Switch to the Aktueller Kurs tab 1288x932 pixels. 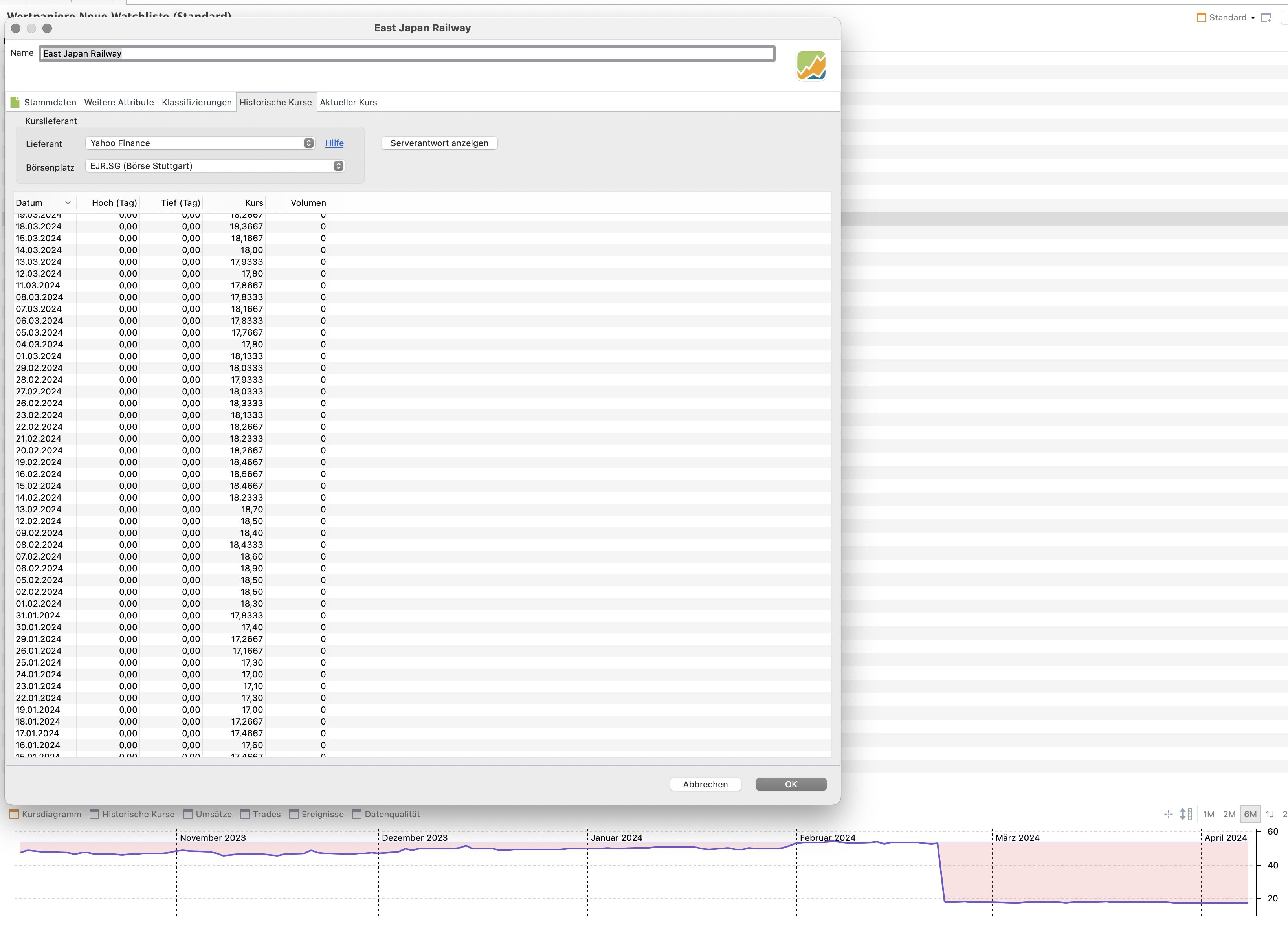(x=348, y=102)
